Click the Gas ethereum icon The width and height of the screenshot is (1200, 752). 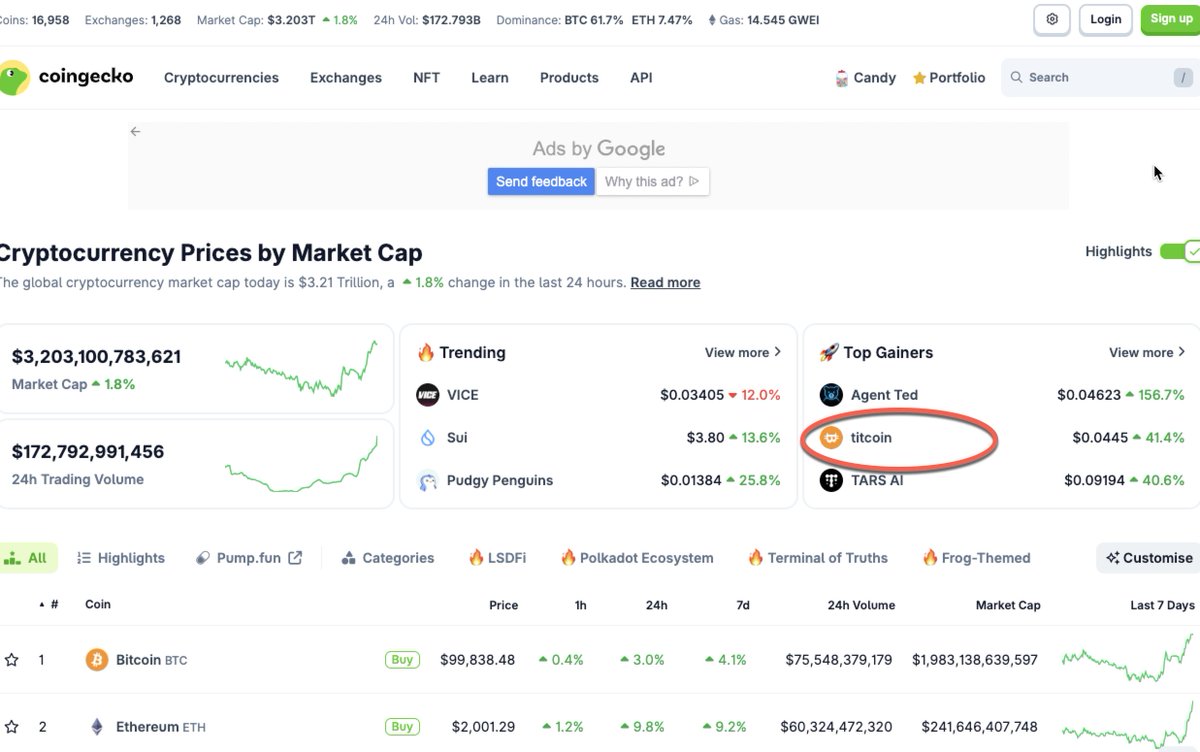tap(712, 20)
